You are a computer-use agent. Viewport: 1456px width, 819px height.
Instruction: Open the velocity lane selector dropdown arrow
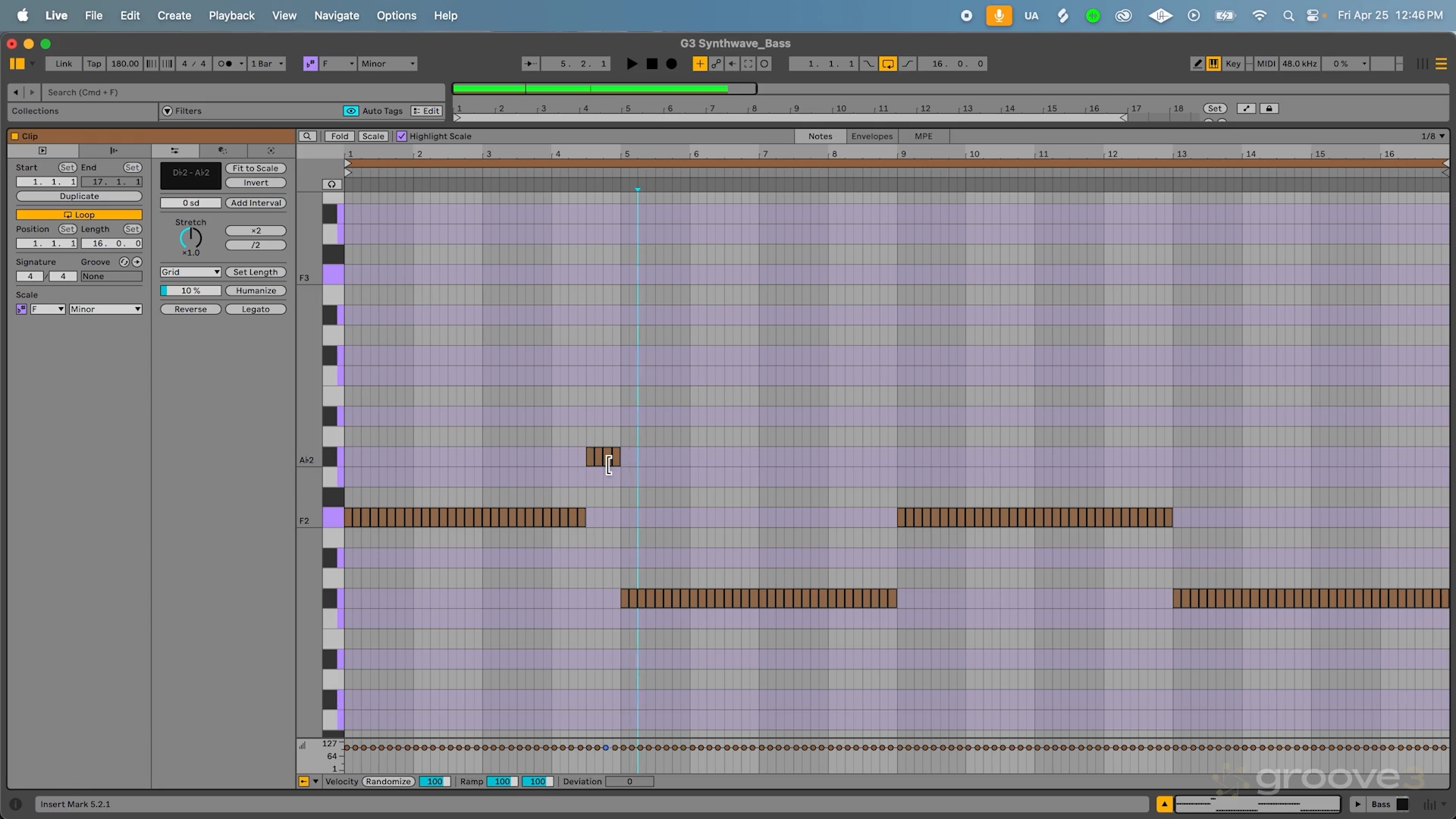point(315,782)
